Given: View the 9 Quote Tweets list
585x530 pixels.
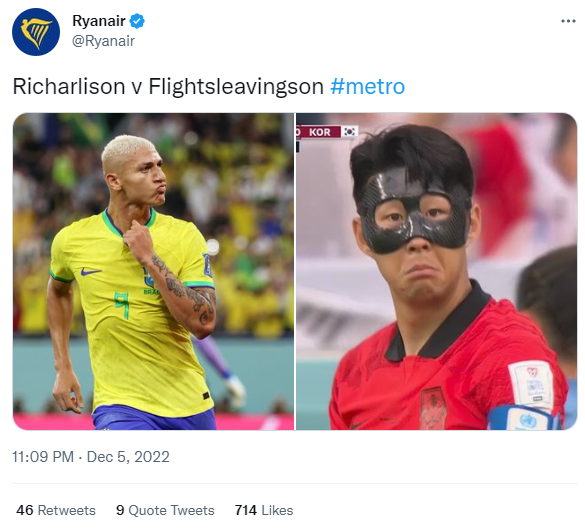Looking at the screenshot, I should tap(165, 510).
